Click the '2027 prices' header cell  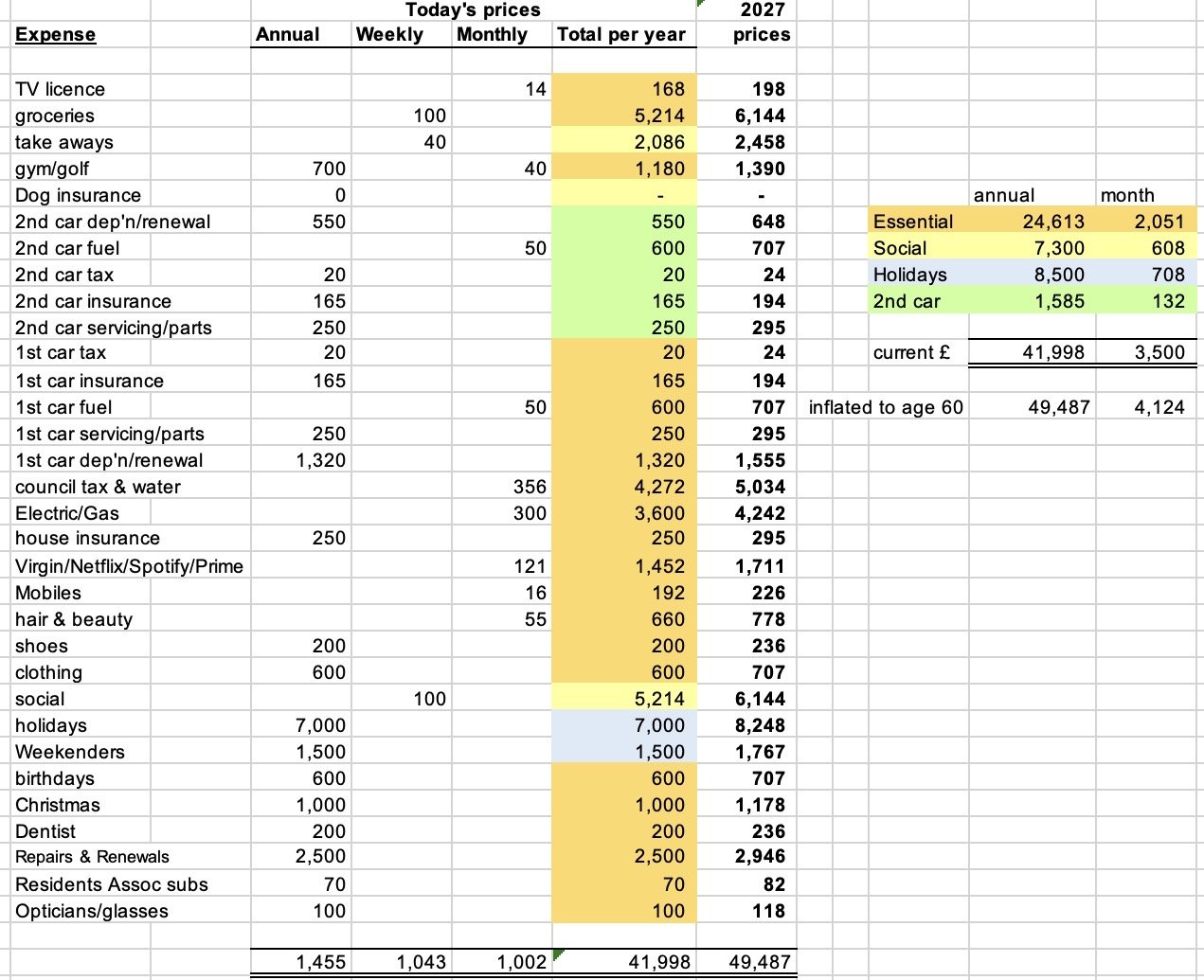[762, 22]
